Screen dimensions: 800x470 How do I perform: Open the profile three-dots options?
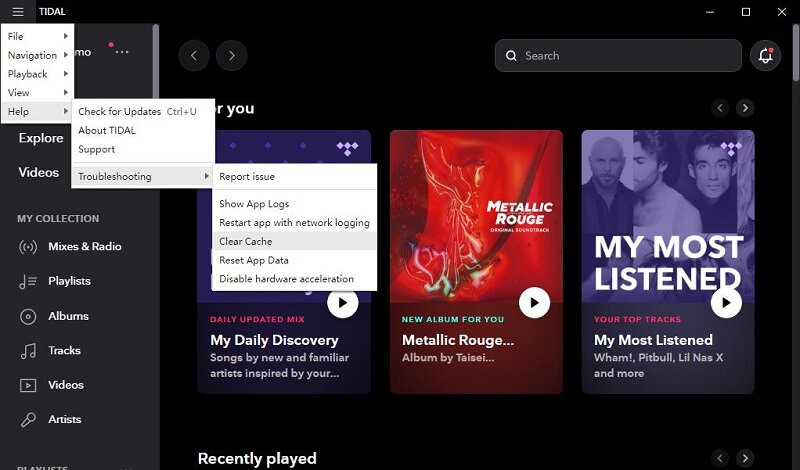coord(122,52)
